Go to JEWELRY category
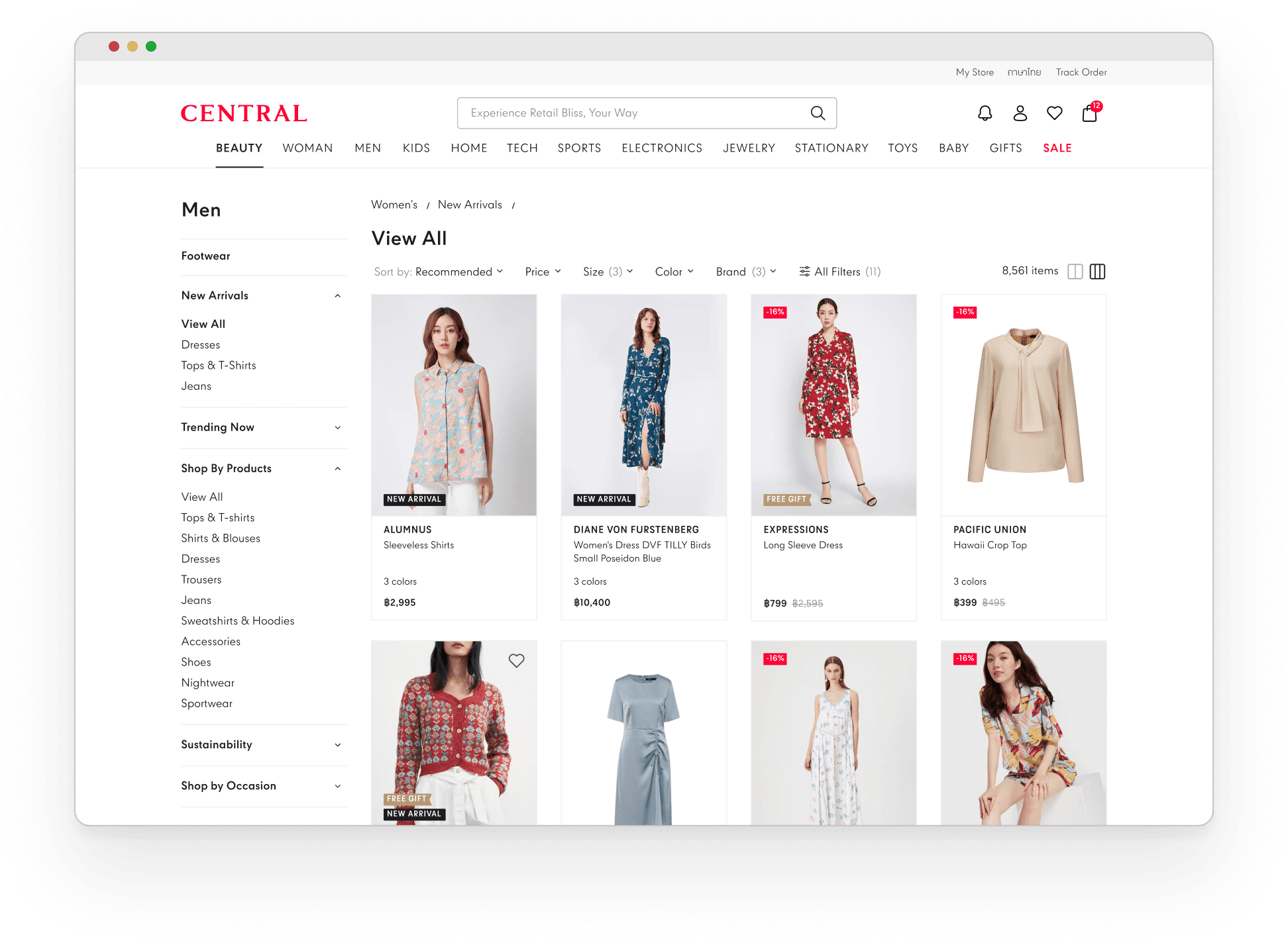The width and height of the screenshot is (1288, 943). 749,148
